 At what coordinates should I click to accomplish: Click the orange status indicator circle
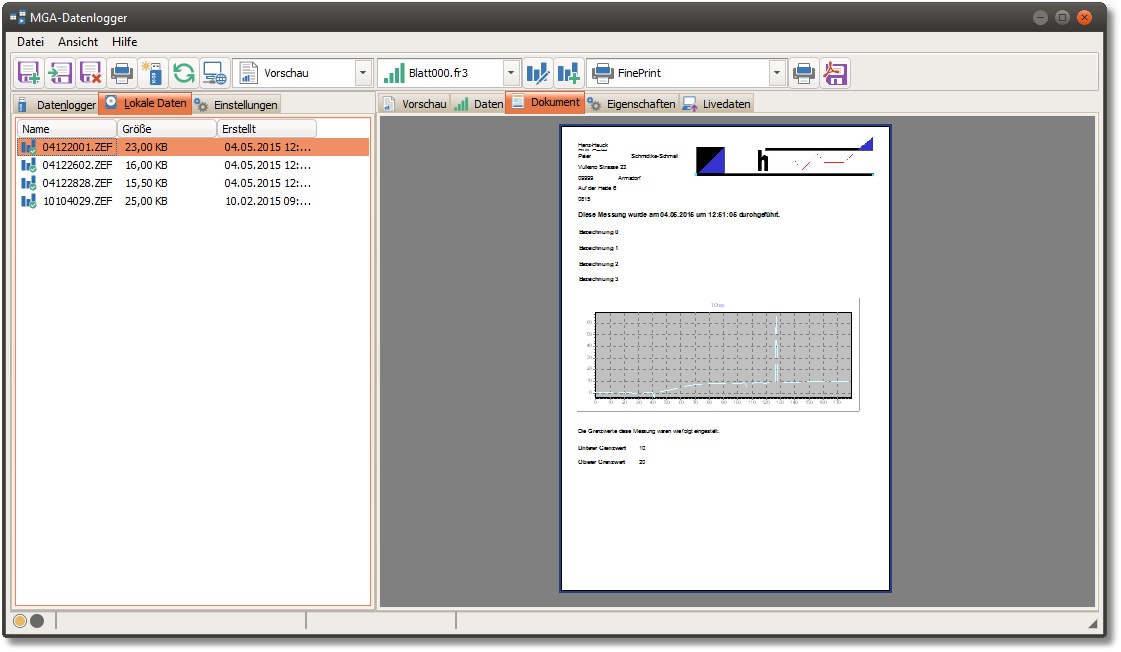click(20, 621)
